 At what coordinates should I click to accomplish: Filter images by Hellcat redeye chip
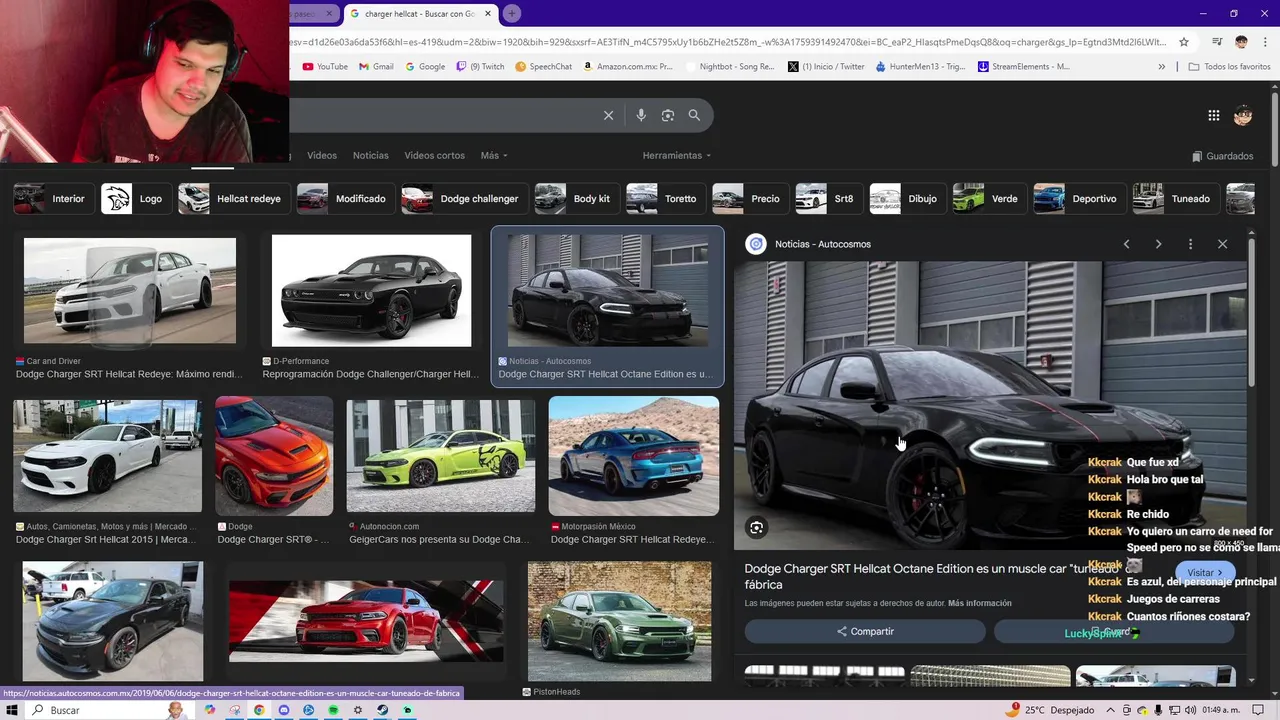point(234,199)
